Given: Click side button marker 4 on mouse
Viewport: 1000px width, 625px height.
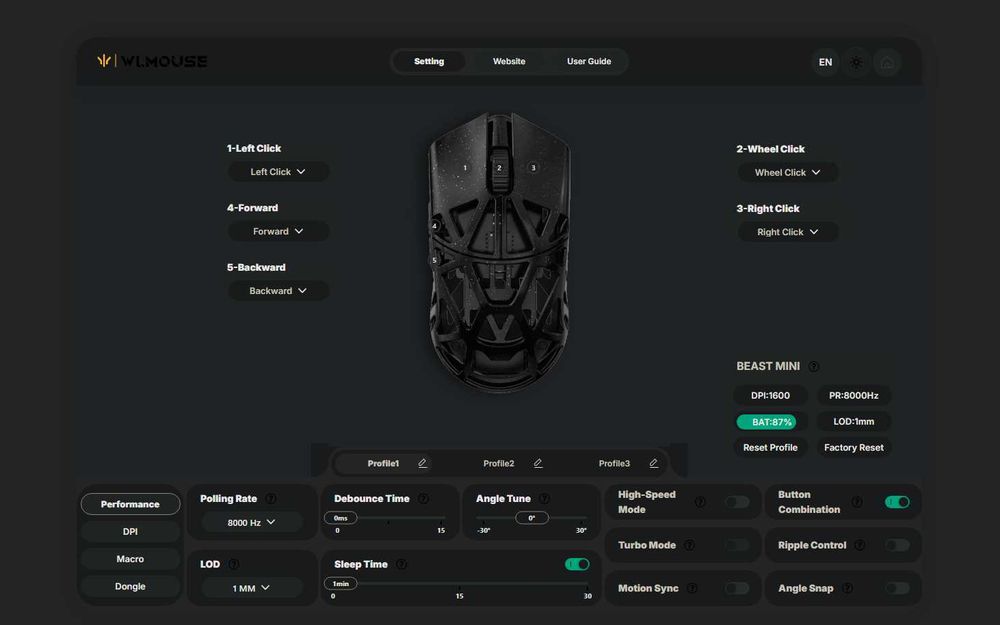Looking at the screenshot, I should (434, 226).
